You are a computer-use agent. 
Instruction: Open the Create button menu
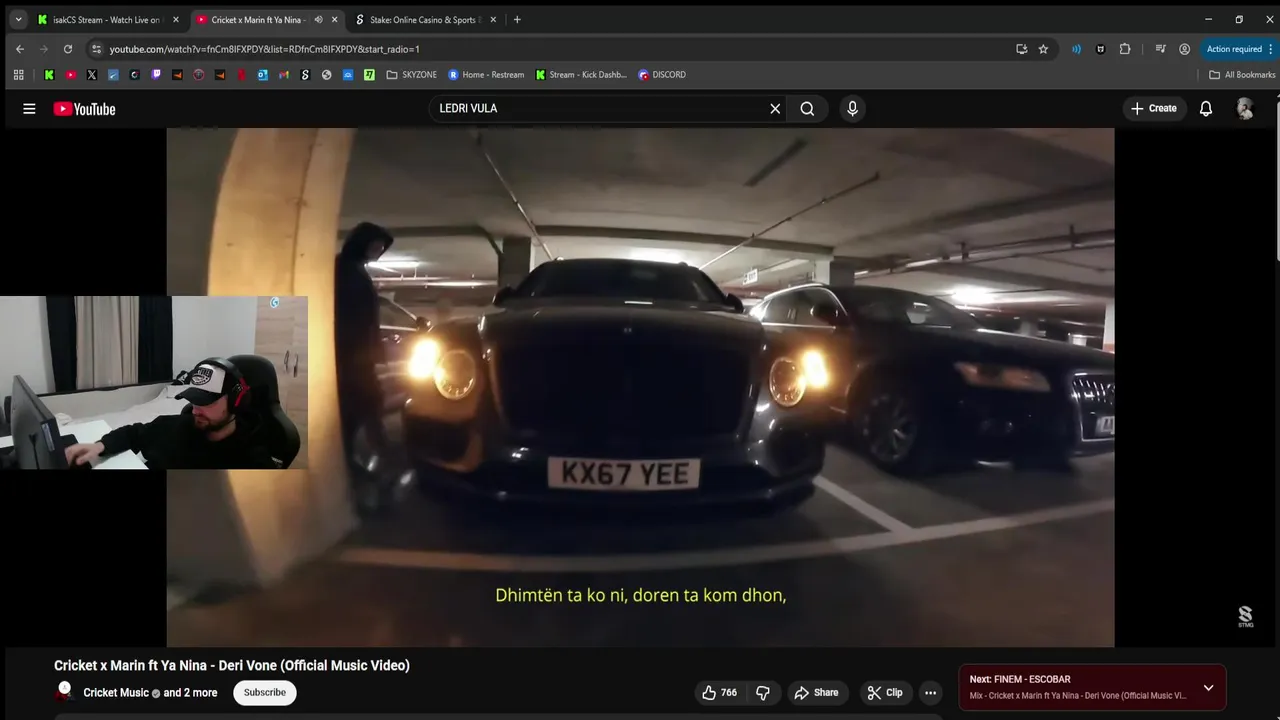point(1154,108)
